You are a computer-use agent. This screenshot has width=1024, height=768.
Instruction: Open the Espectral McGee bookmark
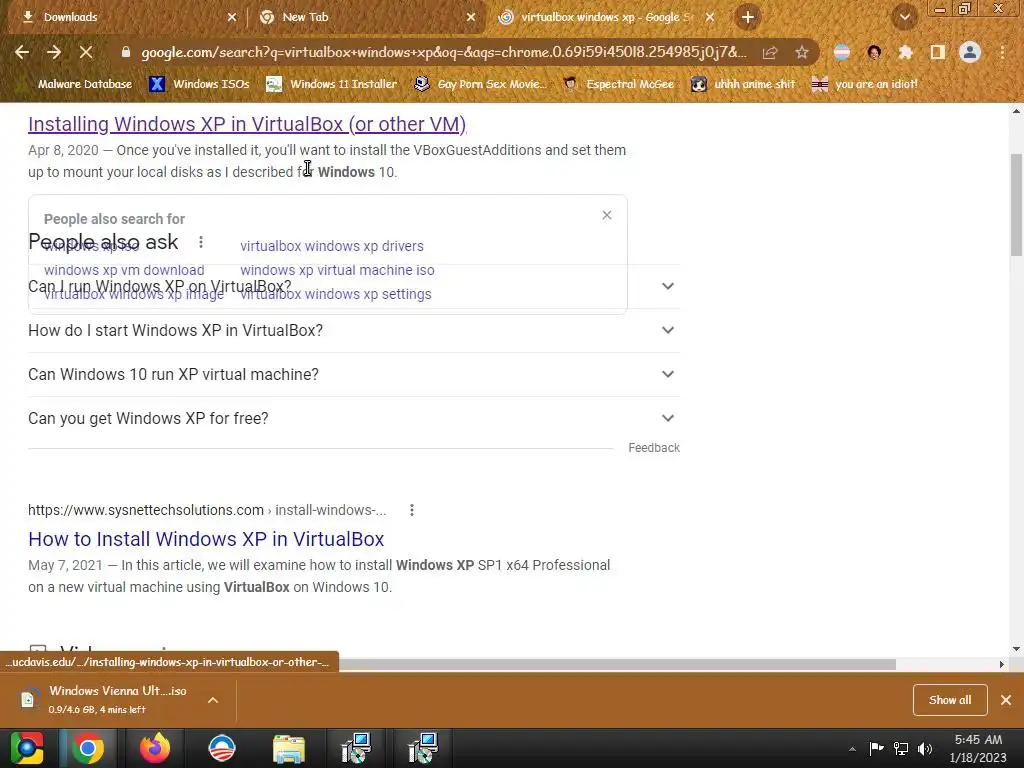[x=618, y=84]
